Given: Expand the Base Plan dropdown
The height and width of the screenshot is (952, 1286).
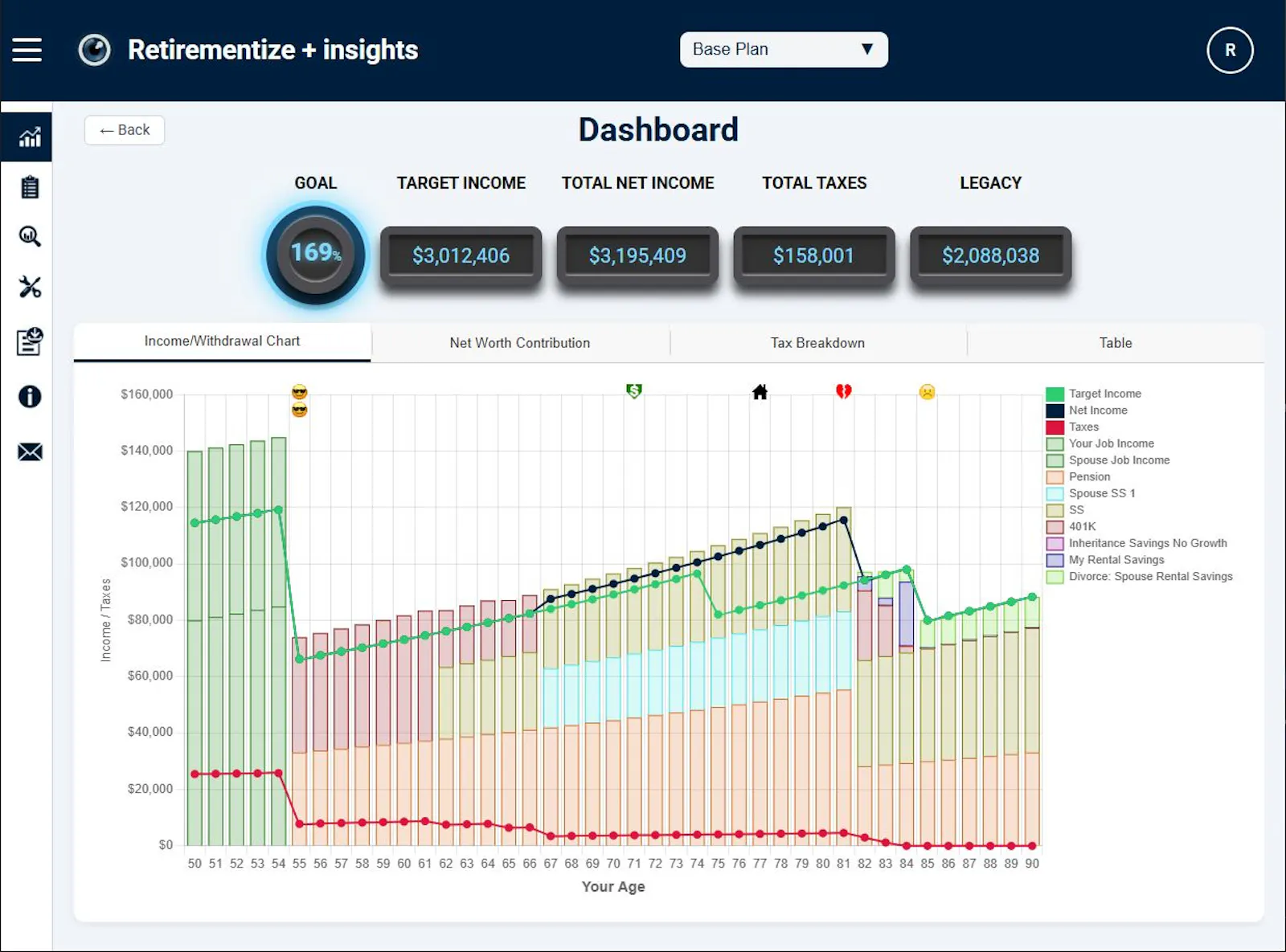Looking at the screenshot, I should [x=784, y=49].
